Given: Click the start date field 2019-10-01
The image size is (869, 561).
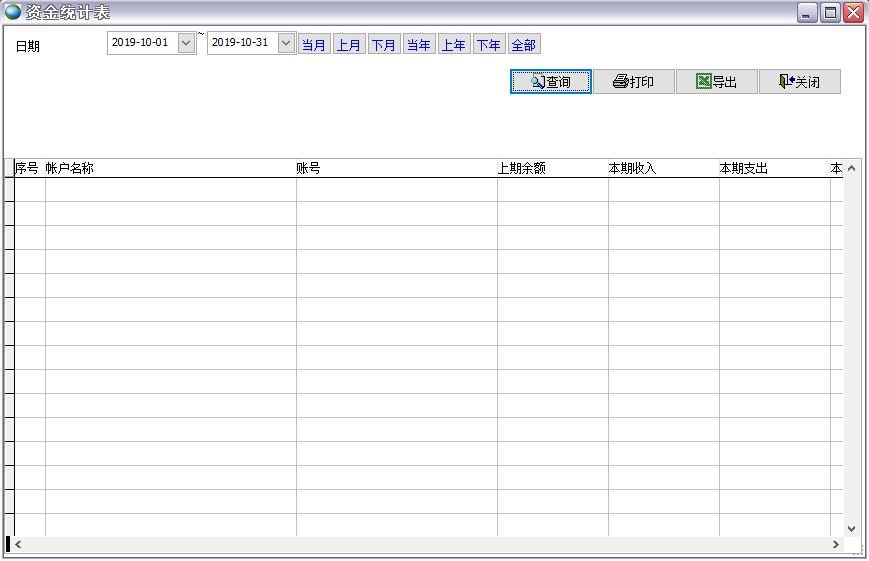Looking at the screenshot, I should pyautogui.click(x=141, y=43).
